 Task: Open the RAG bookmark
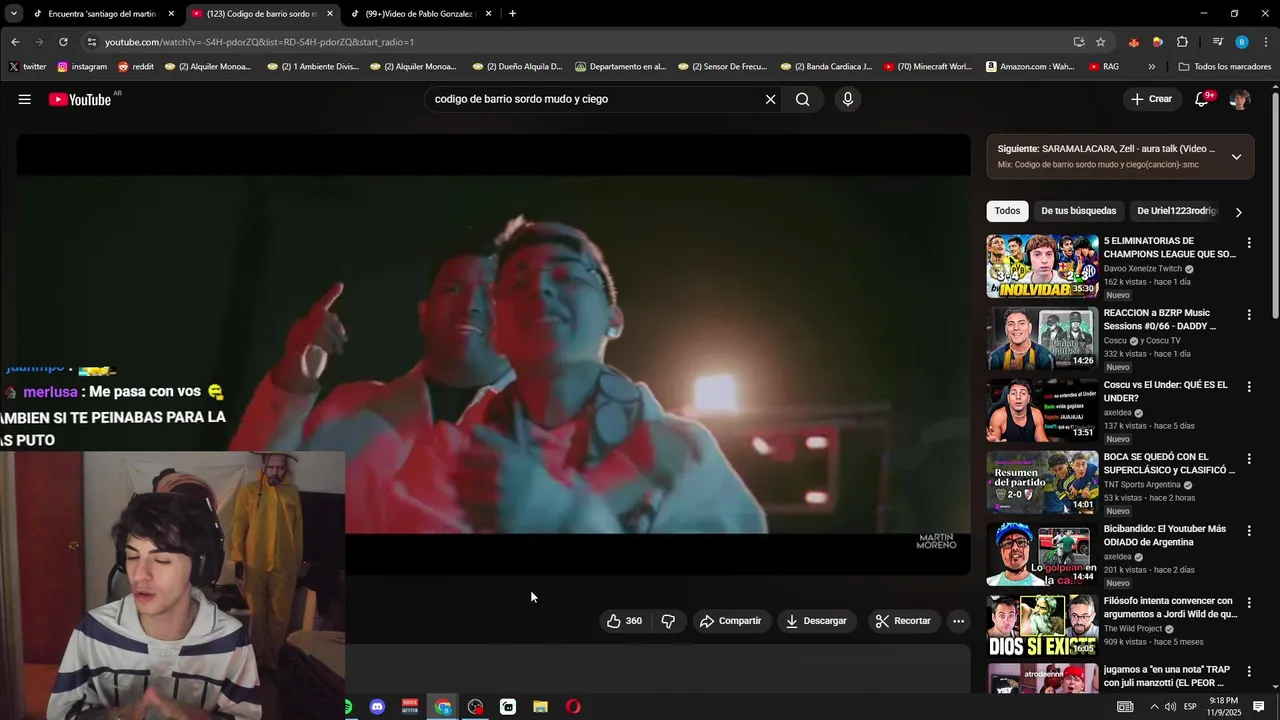point(1102,67)
